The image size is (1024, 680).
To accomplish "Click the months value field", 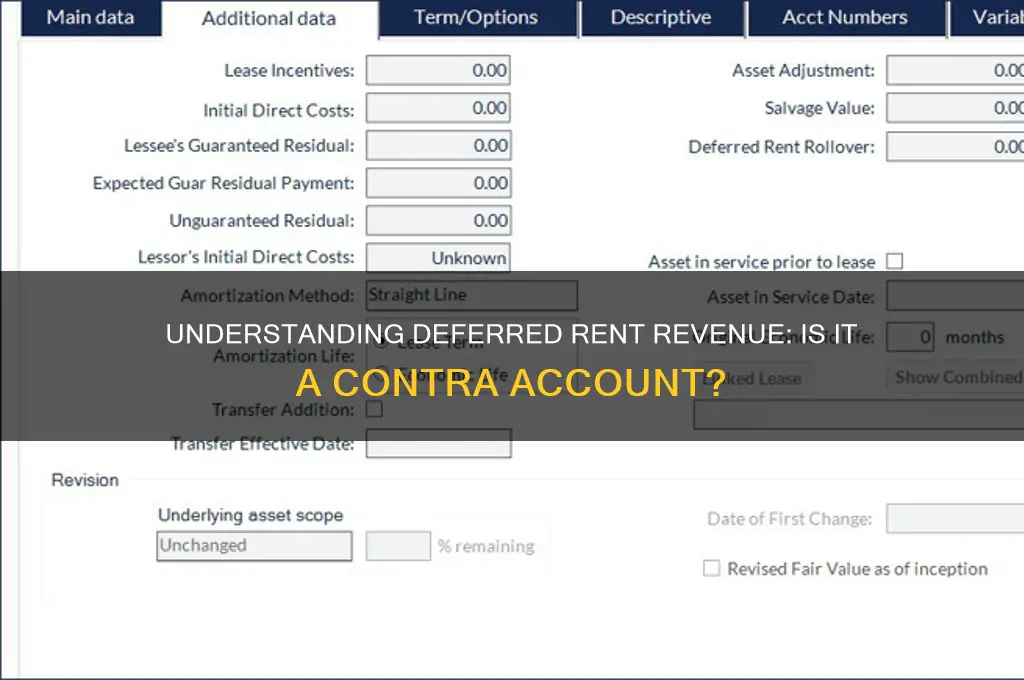I will 910,337.
